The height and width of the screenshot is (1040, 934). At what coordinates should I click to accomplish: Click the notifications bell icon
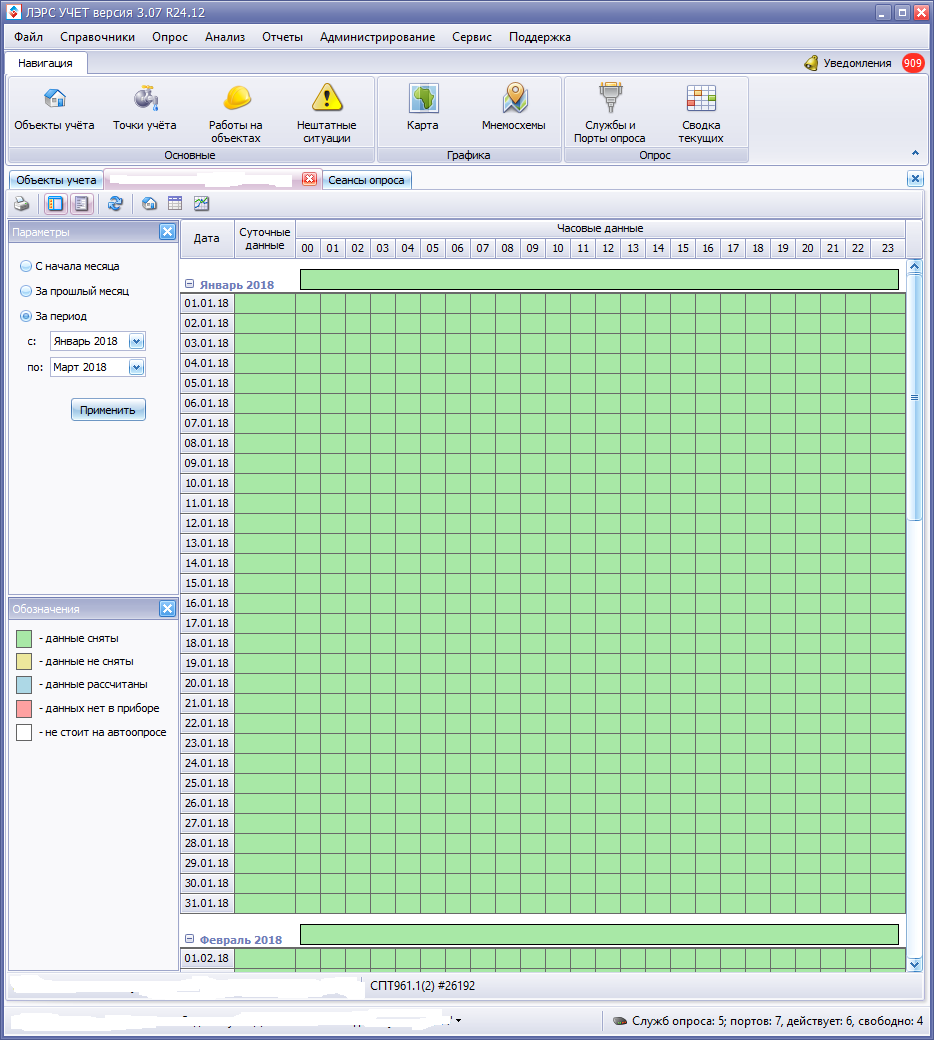tap(811, 63)
